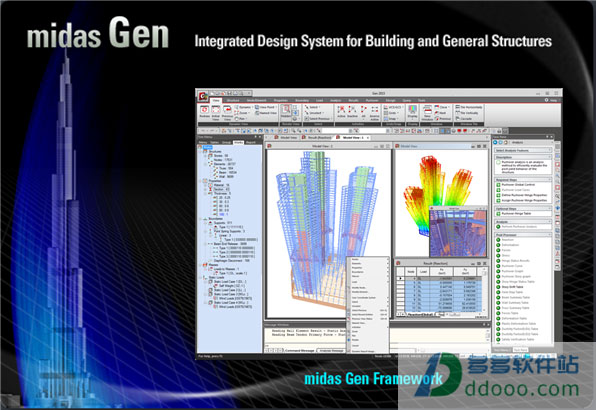Open the Boundary ribbon tab
Viewport: 596px width, 410px height.
click(302, 100)
